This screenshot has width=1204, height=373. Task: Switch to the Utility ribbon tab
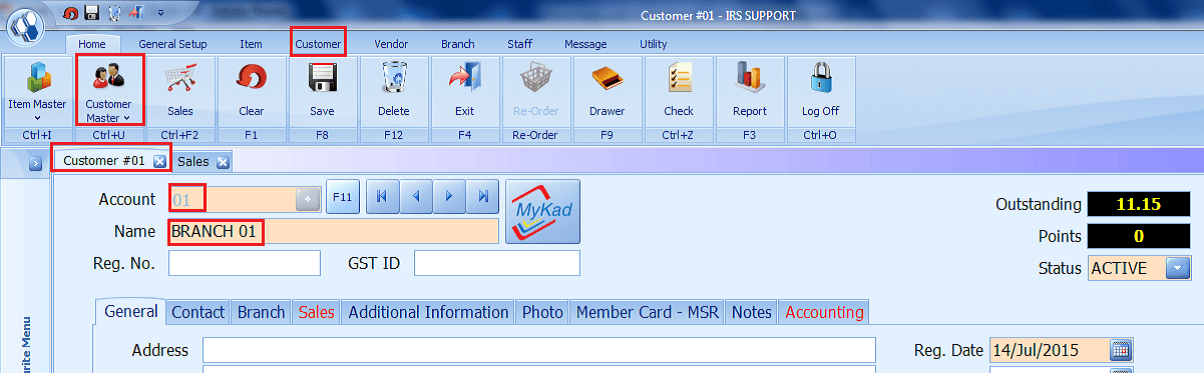tap(654, 44)
